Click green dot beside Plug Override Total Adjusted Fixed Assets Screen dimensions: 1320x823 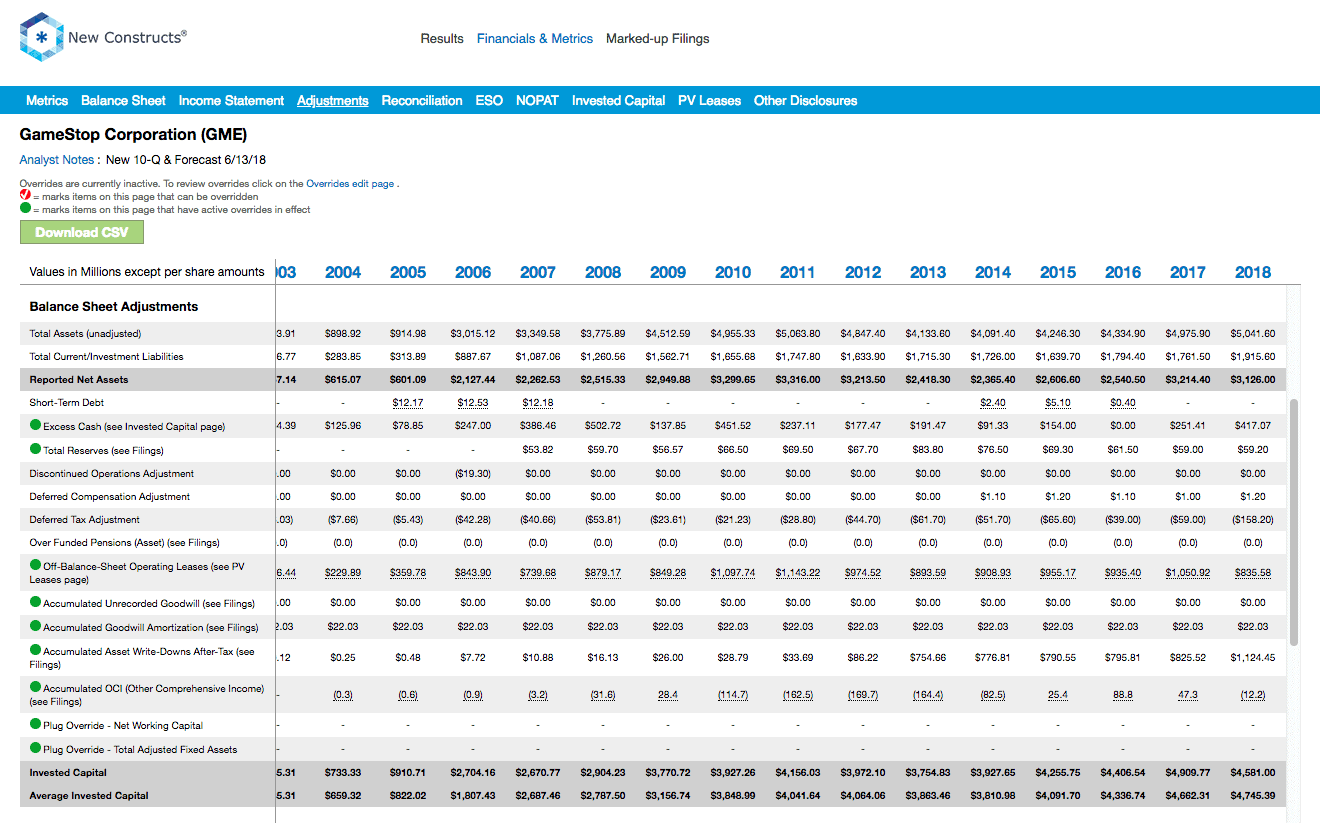pyautogui.click(x=36, y=748)
